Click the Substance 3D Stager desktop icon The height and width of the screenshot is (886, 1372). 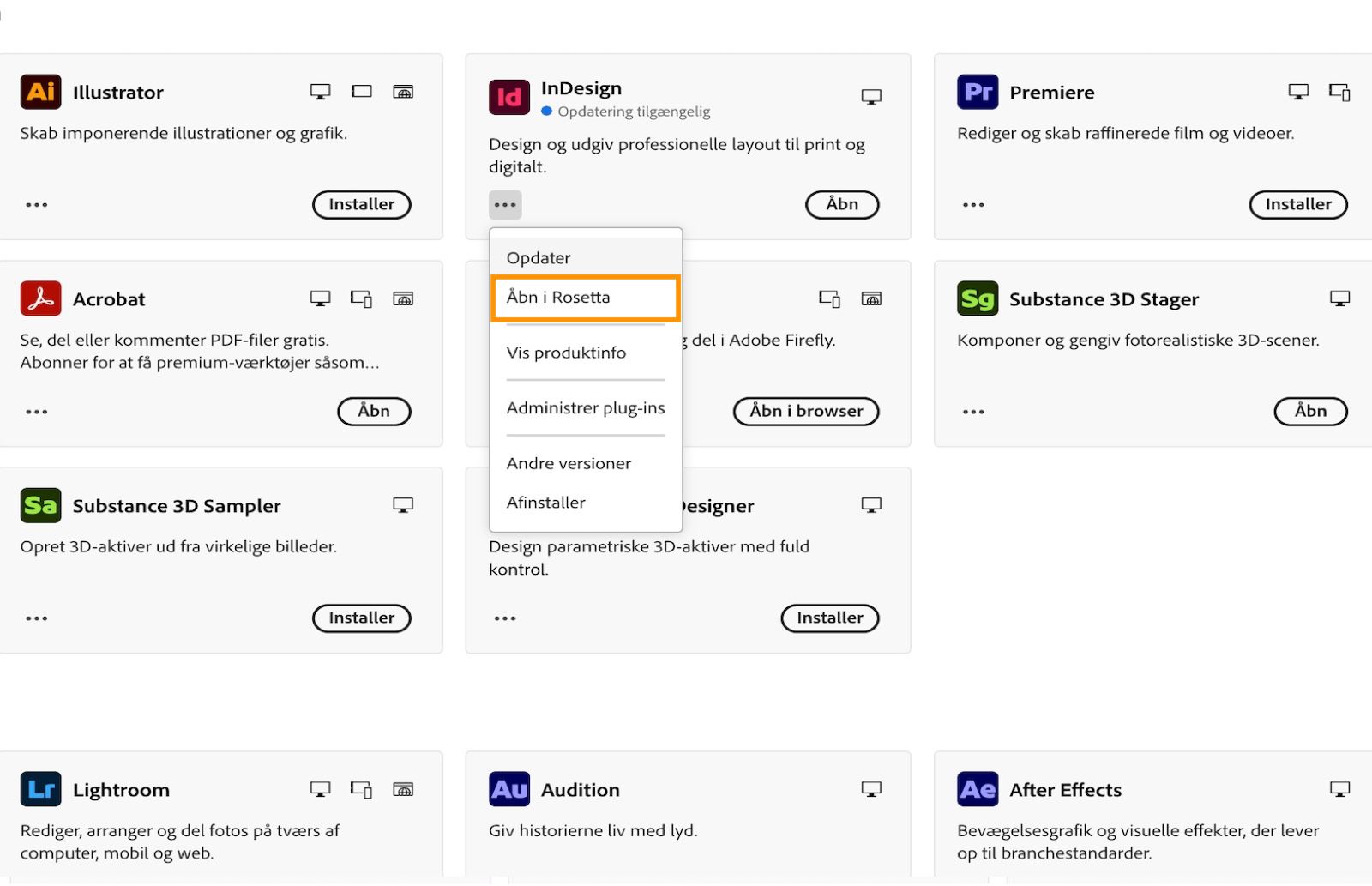(x=1339, y=298)
